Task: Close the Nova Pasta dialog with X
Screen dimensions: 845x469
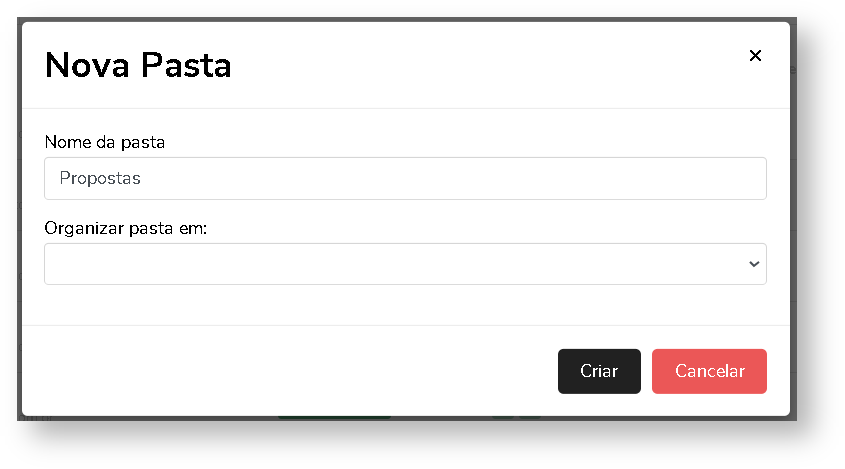Action: 755,56
